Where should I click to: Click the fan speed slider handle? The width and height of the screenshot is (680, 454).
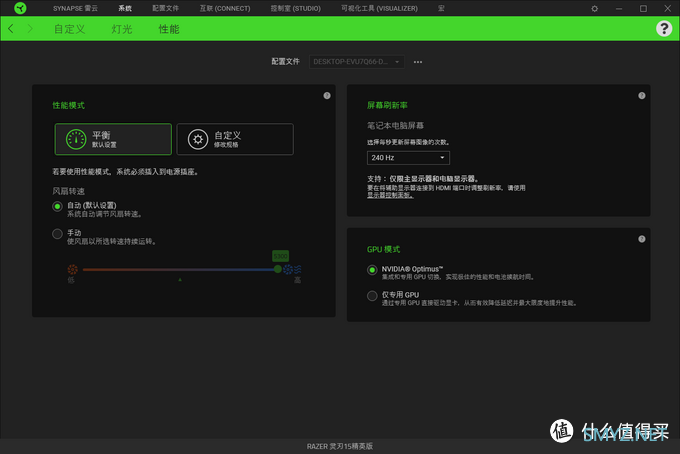click(278, 269)
